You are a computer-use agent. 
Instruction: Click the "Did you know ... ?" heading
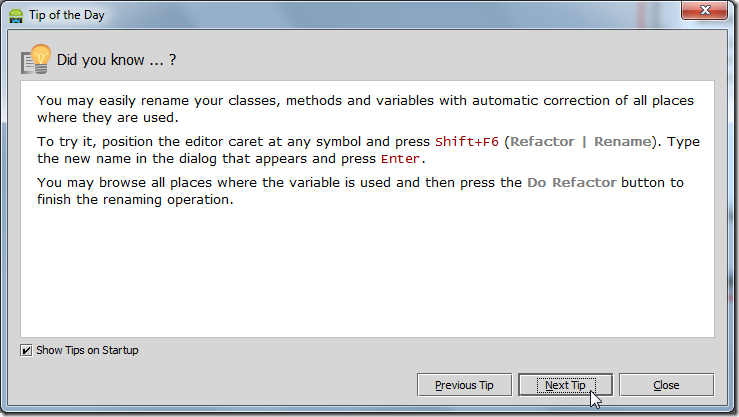(x=116, y=60)
